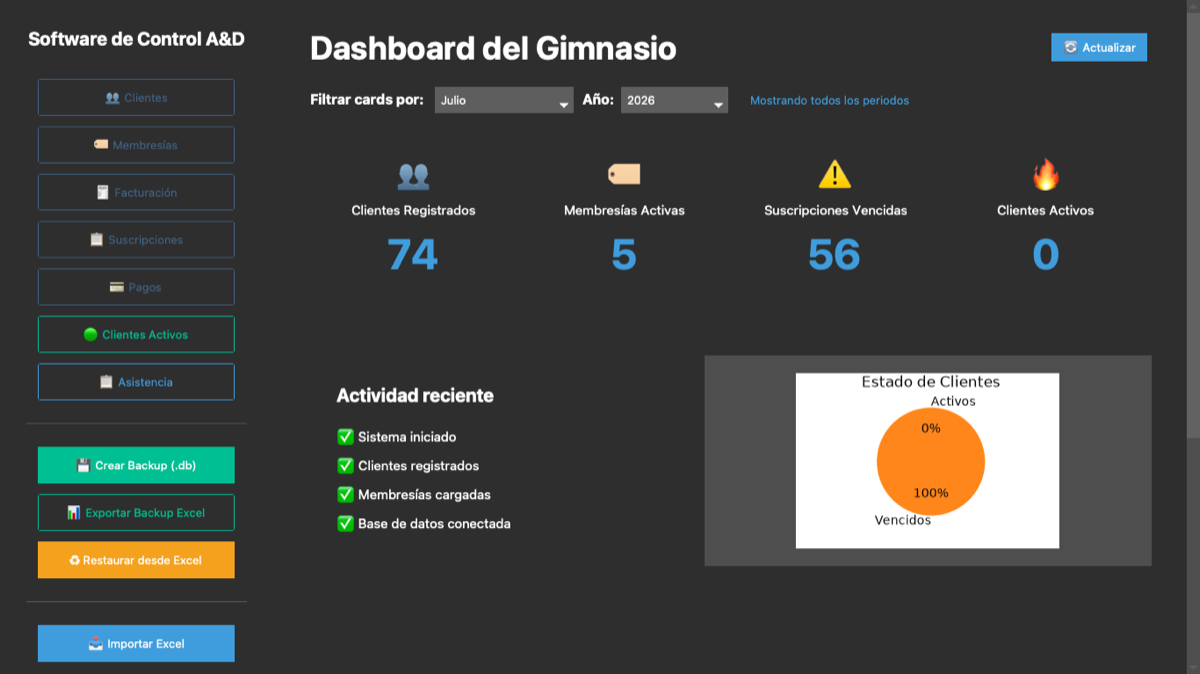The height and width of the screenshot is (674, 1200).
Task: Click the Clientes Registrados people icon
Action: (x=413, y=175)
